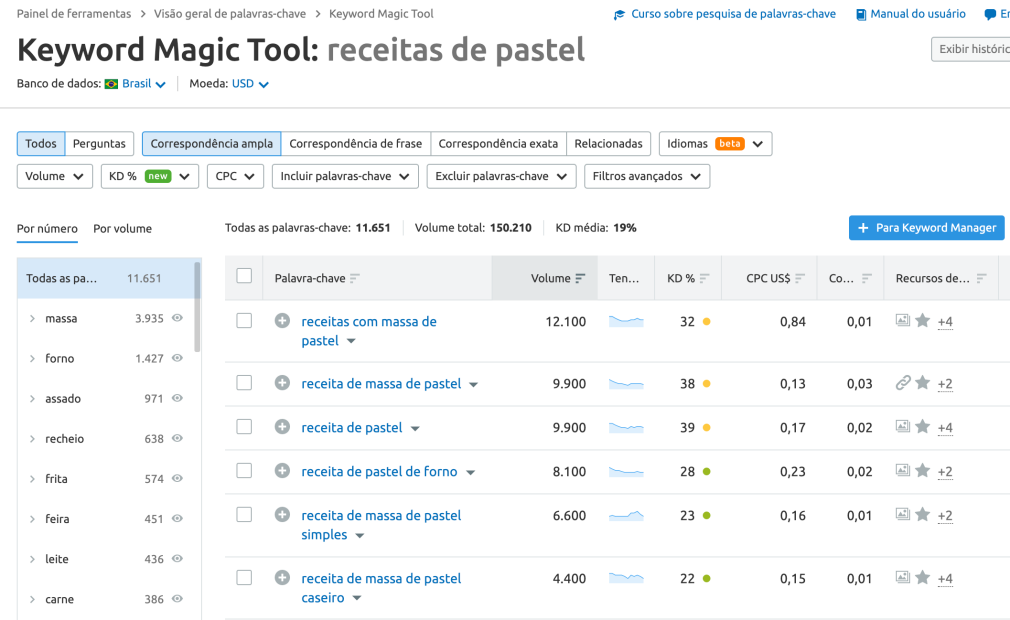Change database from Brasil dropdown

(x=144, y=84)
